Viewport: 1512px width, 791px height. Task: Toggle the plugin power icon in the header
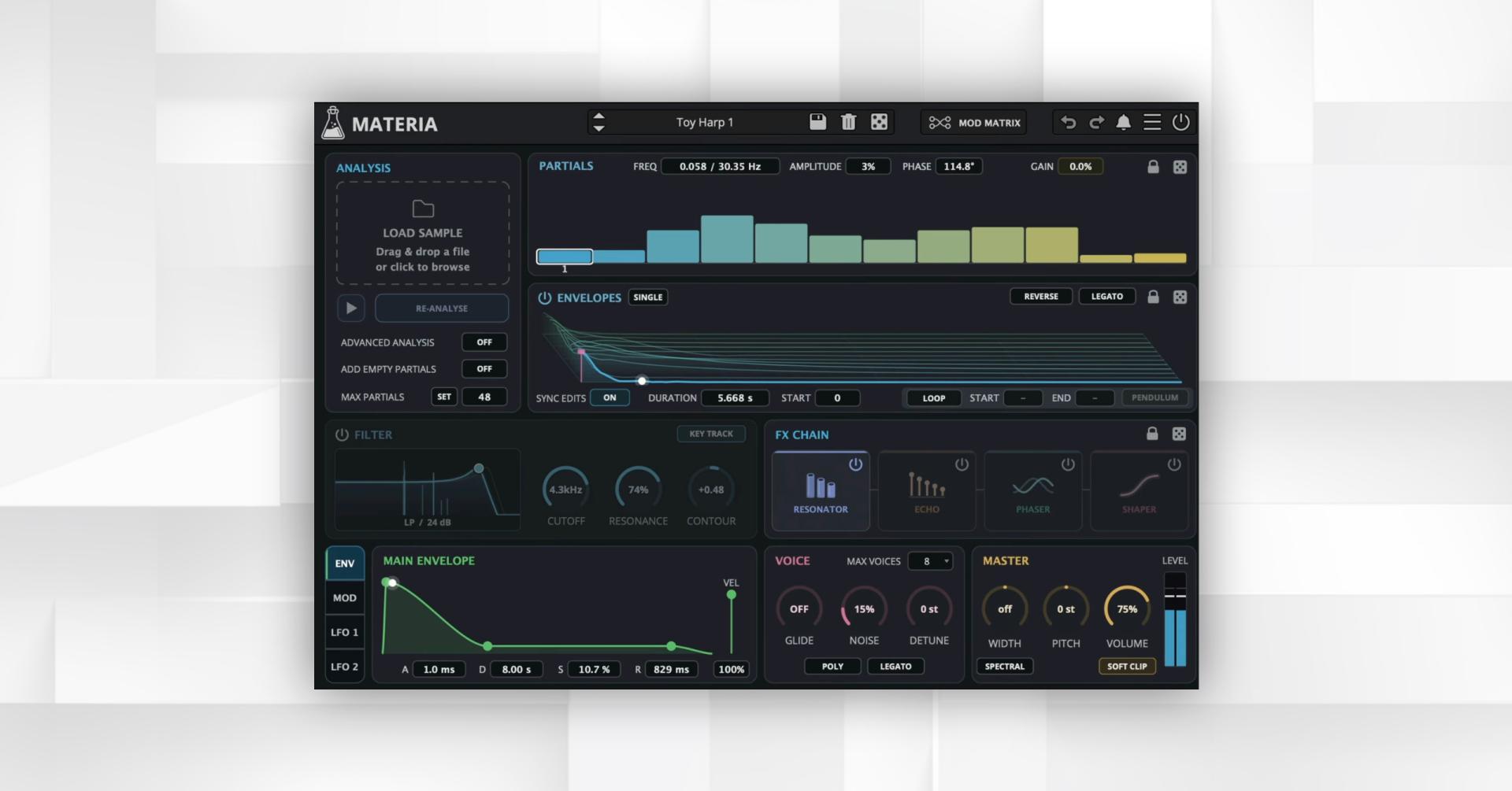tap(1180, 122)
